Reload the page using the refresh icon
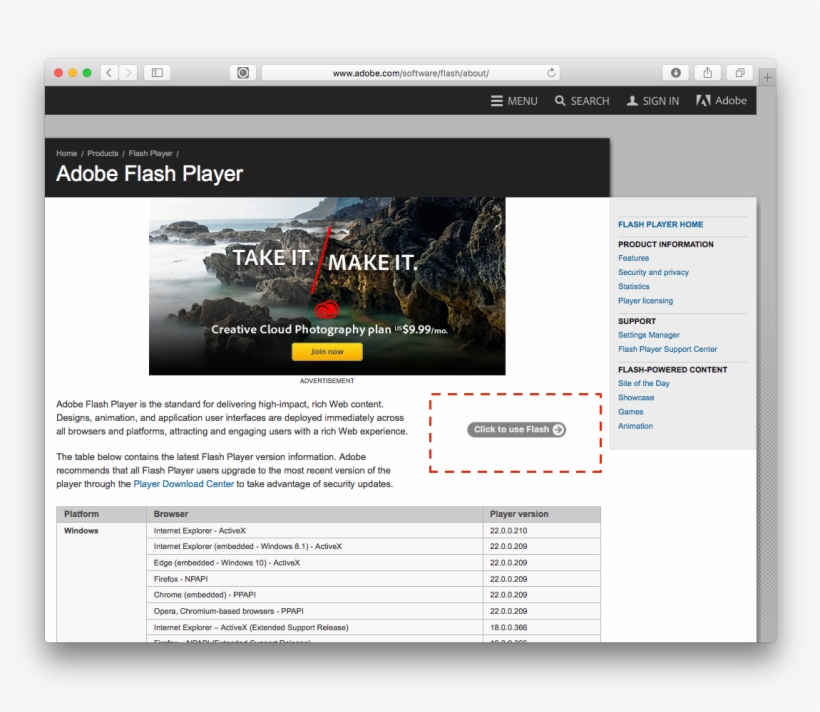 pyautogui.click(x=551, y=73)
